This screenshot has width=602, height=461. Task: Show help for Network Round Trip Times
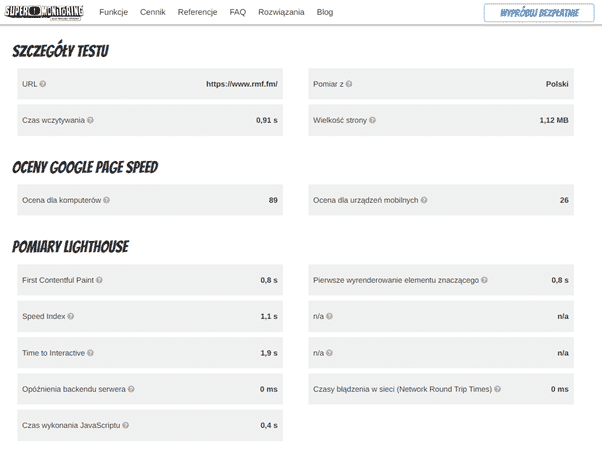point(497,389)
